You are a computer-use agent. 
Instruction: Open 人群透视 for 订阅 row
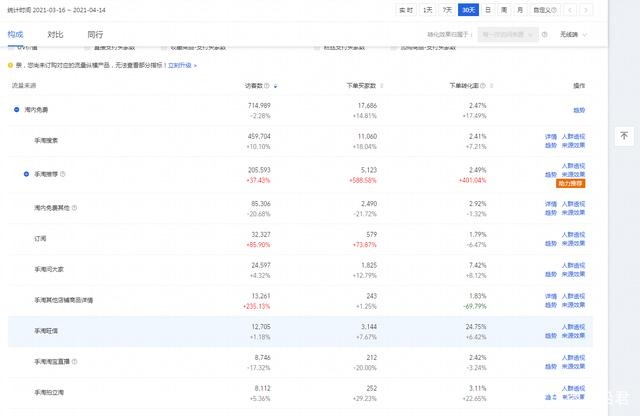click(573, 235)
